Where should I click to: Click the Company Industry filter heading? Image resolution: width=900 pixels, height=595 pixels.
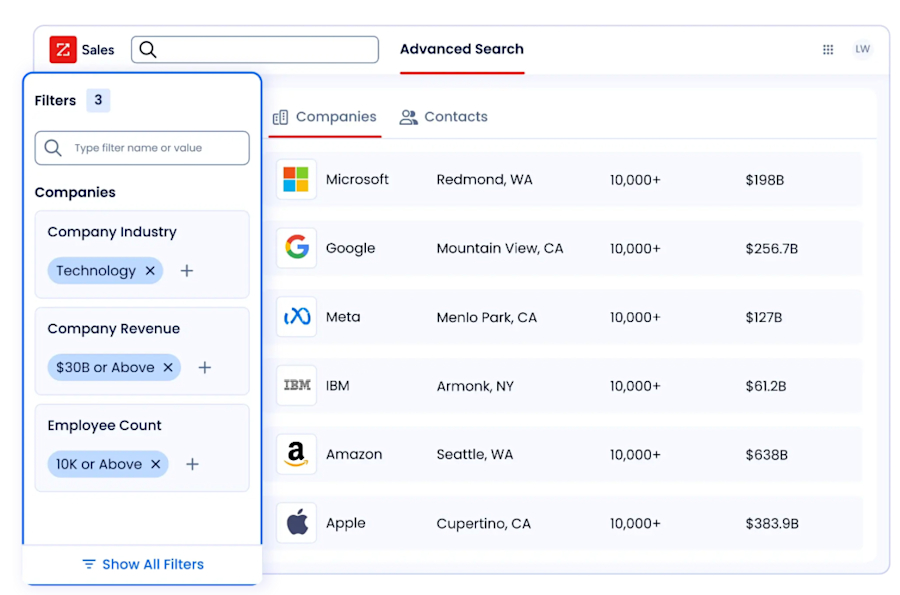[x=112, y=232]
